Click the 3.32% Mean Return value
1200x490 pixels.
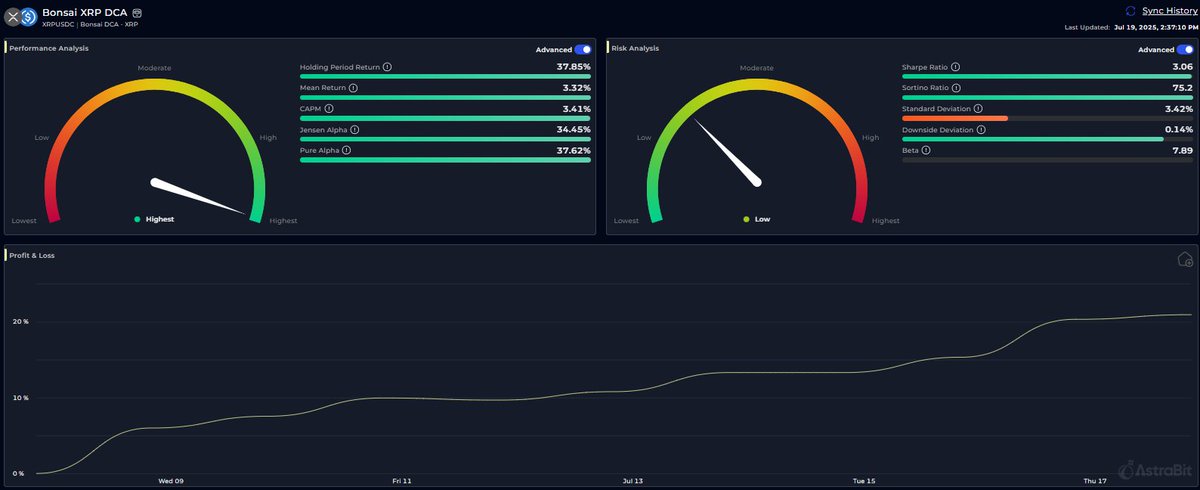(x=577, y=88)
